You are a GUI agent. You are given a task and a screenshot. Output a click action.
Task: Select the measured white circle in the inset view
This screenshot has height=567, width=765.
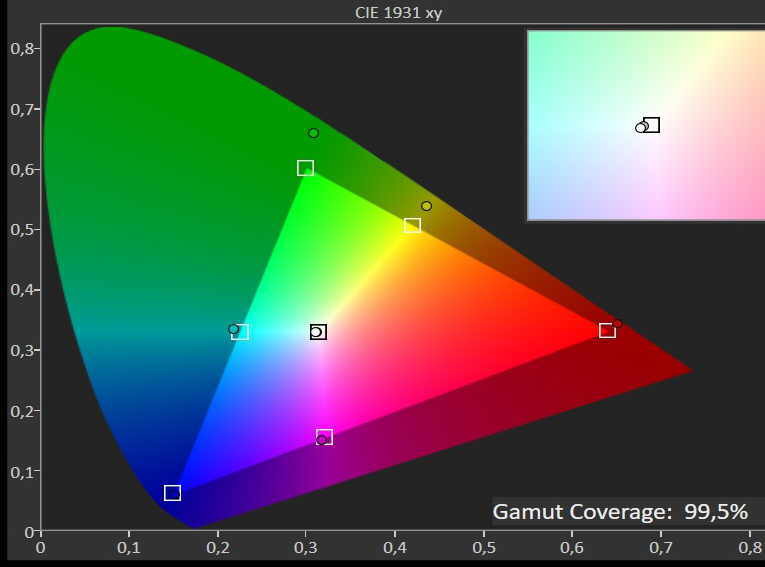(x=641, y=127)
